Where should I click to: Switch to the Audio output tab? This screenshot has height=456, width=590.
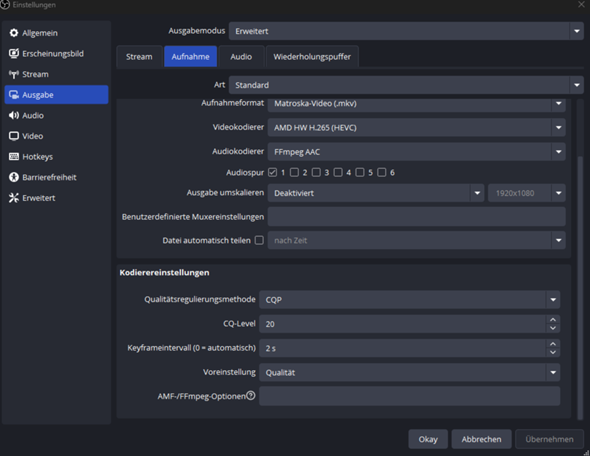point(241,56)
